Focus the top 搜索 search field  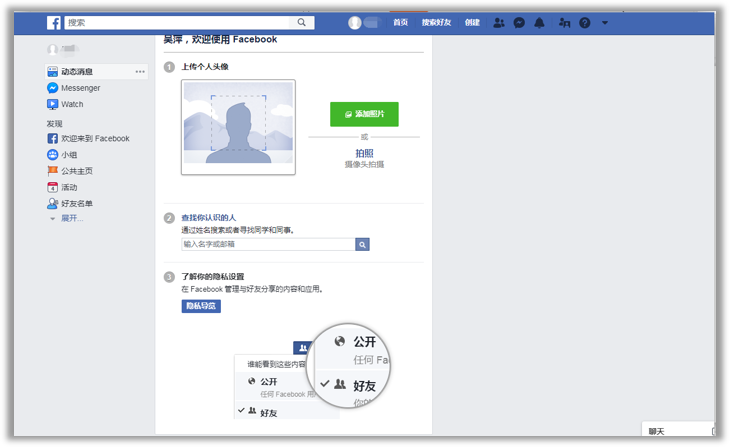[179, 22]
